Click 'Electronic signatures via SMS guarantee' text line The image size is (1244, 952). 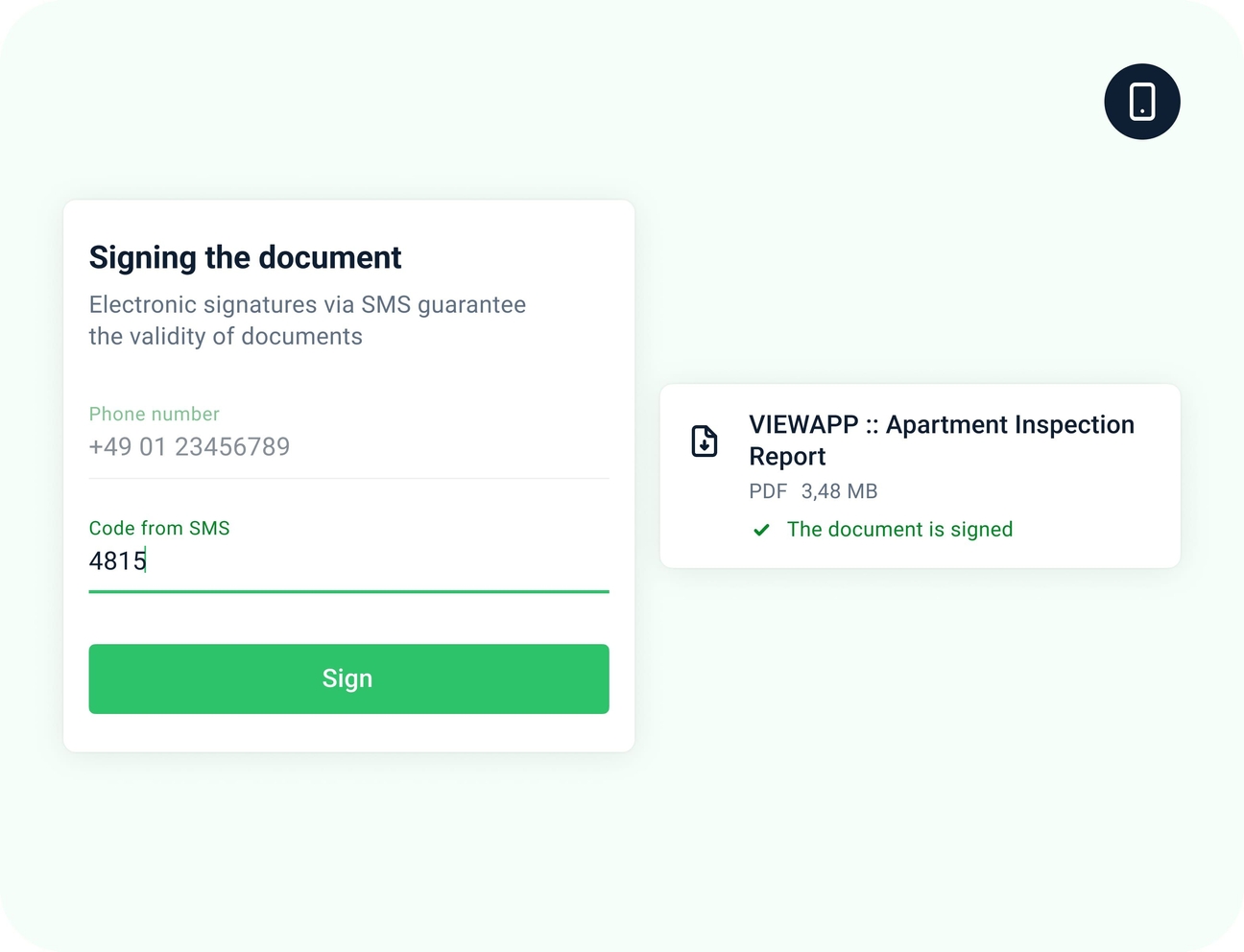pyautogui.click(x=307, y=304)
